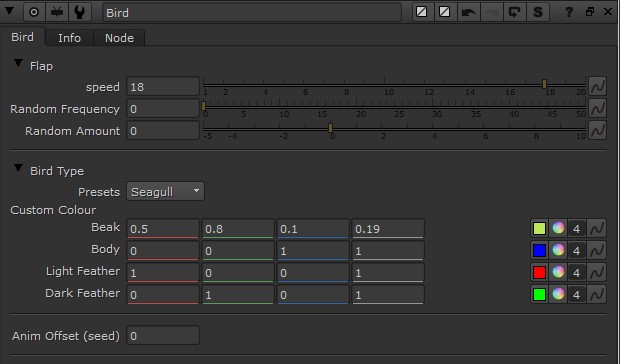
Task: Switch to the Node tab
Action: (x=119, y=38)
